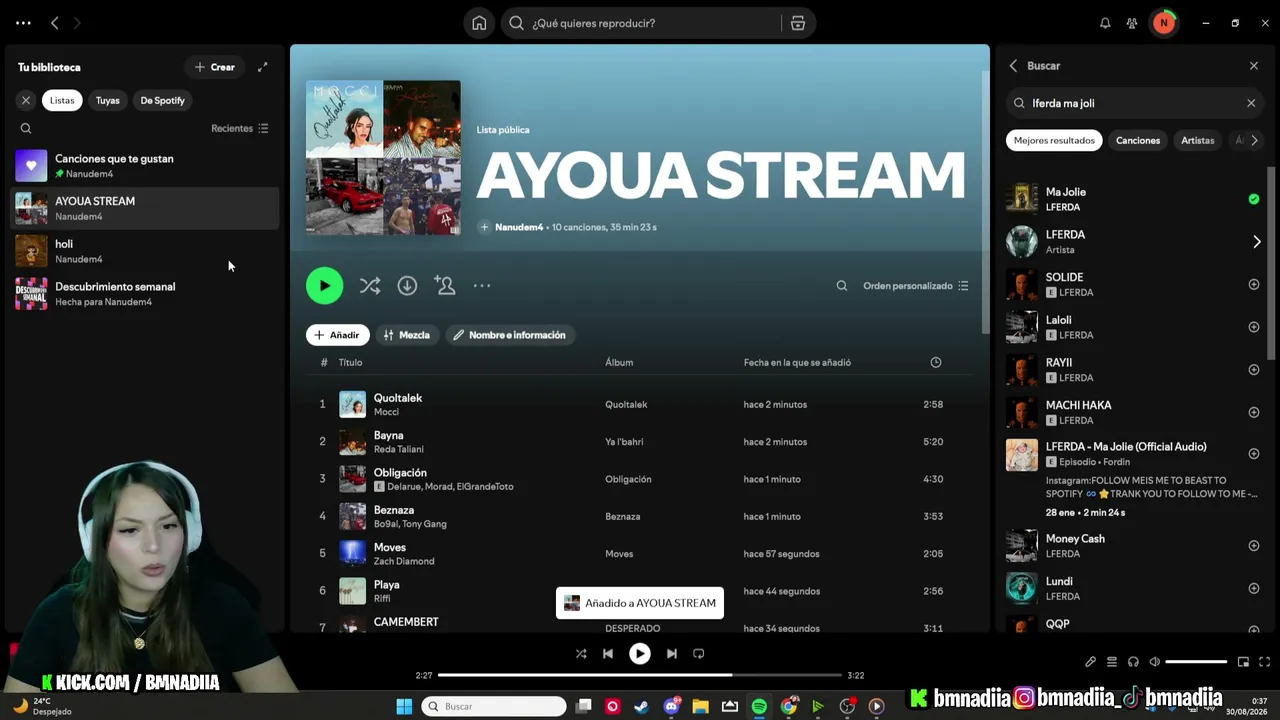The height and width of the screenshot is (720, 1280).
Task: Toggle the Tuyas library filter
Action: tap(108, 100)
